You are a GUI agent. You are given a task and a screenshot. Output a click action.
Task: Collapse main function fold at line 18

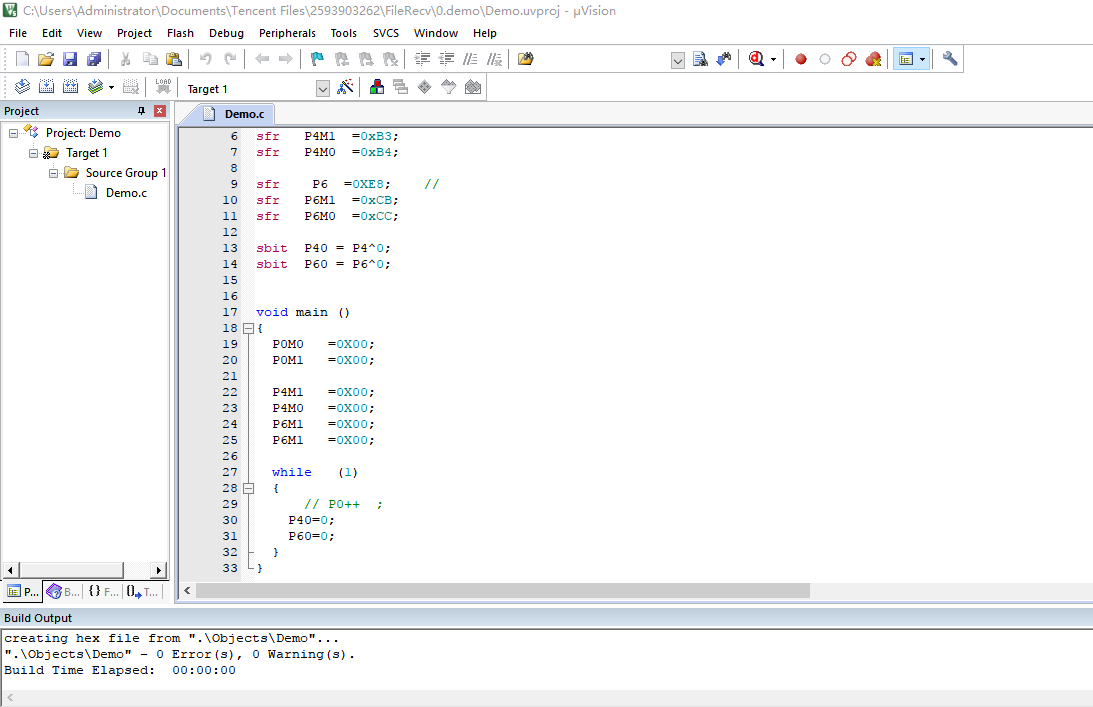[x=248, y=328]
